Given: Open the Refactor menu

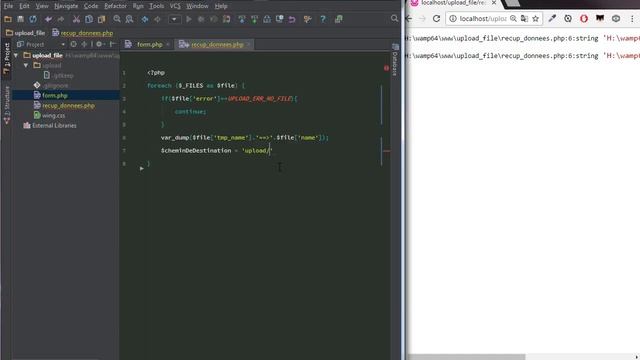Looking at the screenshot, I should click(x=116, y=6).
